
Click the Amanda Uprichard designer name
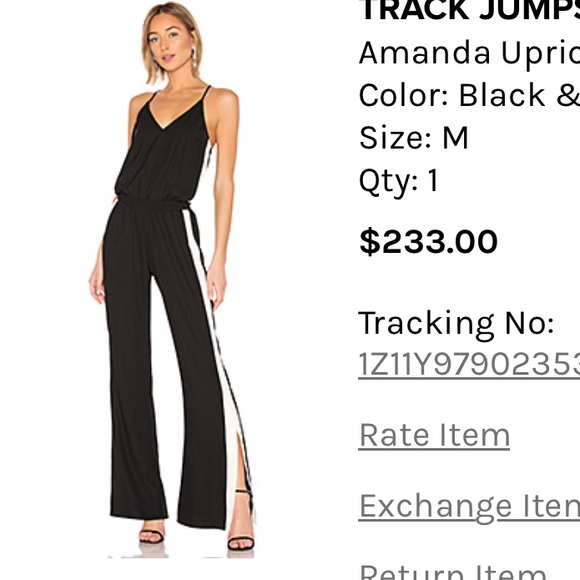click(x=470, y=54)
